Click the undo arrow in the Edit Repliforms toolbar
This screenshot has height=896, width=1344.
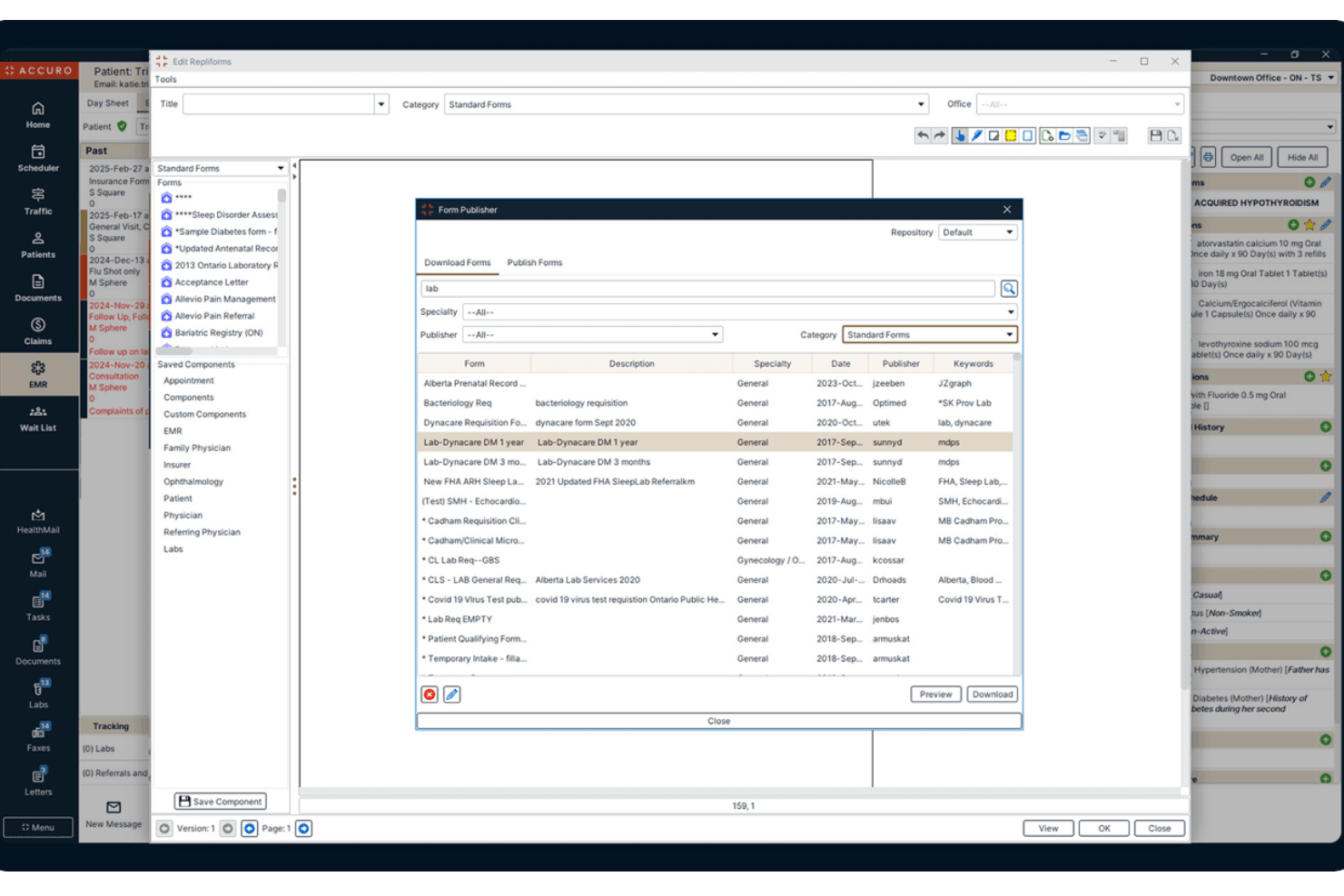[x=923, y=135]
